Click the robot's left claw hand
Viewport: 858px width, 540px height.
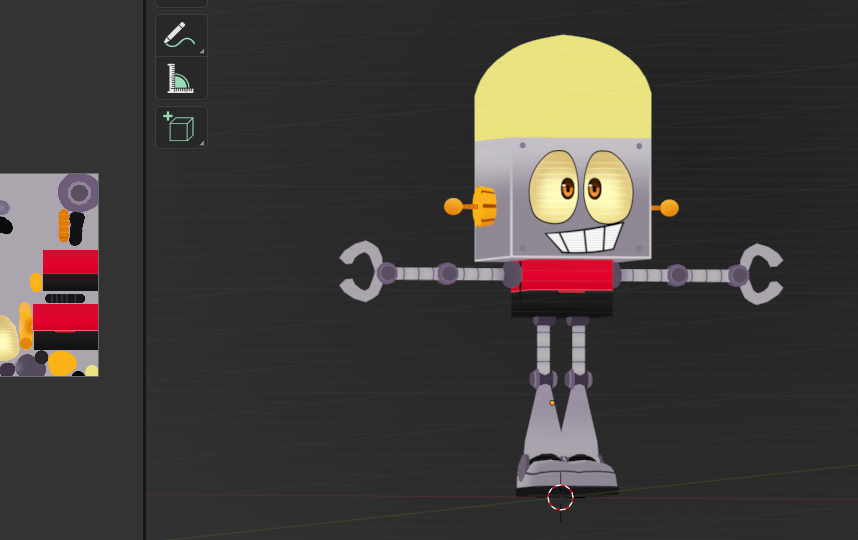tap(361, 271)
